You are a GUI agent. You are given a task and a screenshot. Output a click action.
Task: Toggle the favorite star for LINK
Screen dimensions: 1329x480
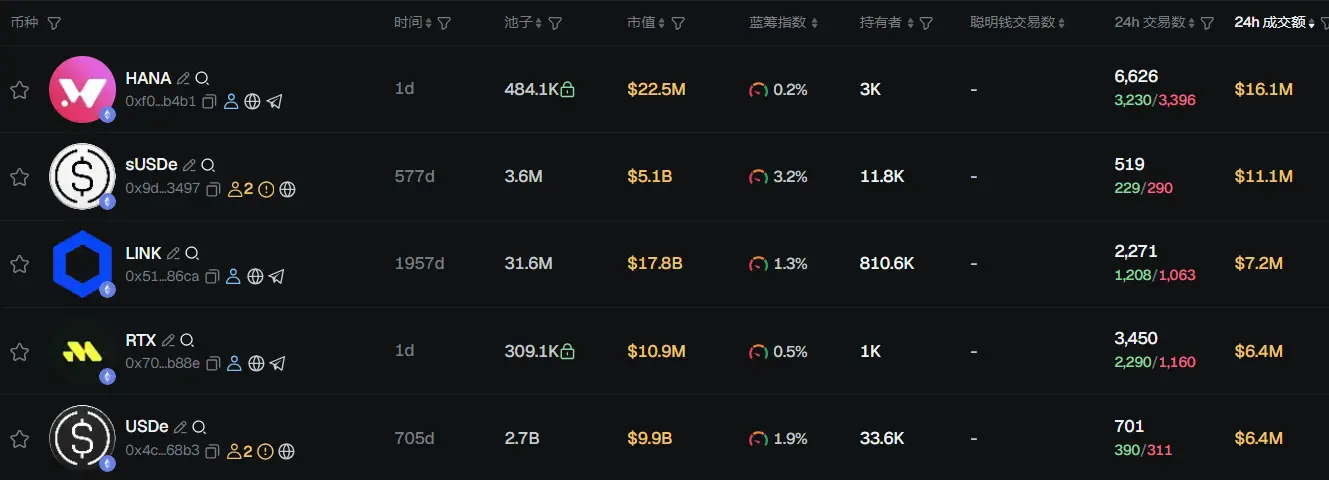click(x=19, y=264)
